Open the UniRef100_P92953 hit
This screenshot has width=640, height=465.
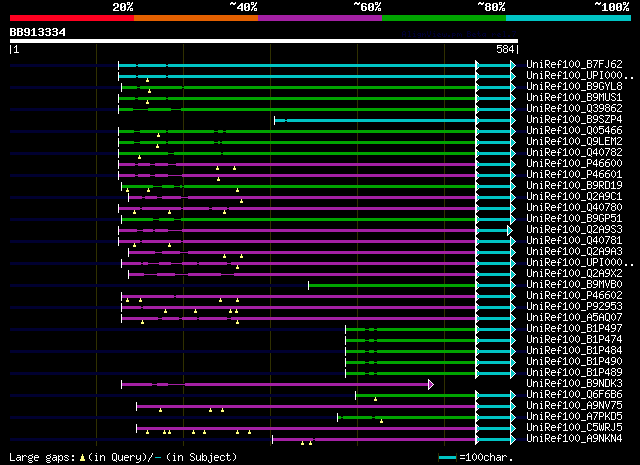pyautogui.click(x=574, y=307)
